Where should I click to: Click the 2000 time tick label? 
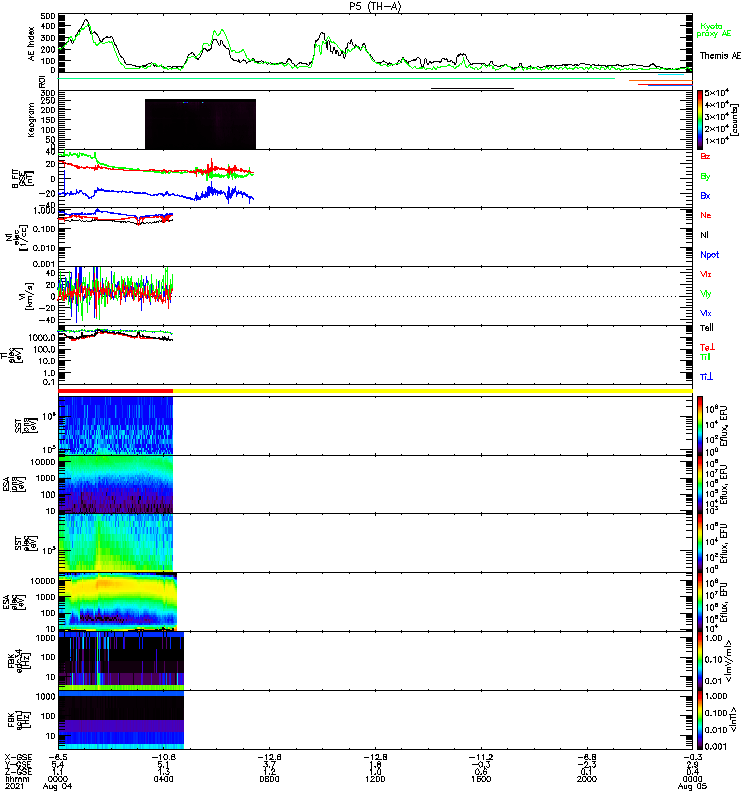[587, 779]
